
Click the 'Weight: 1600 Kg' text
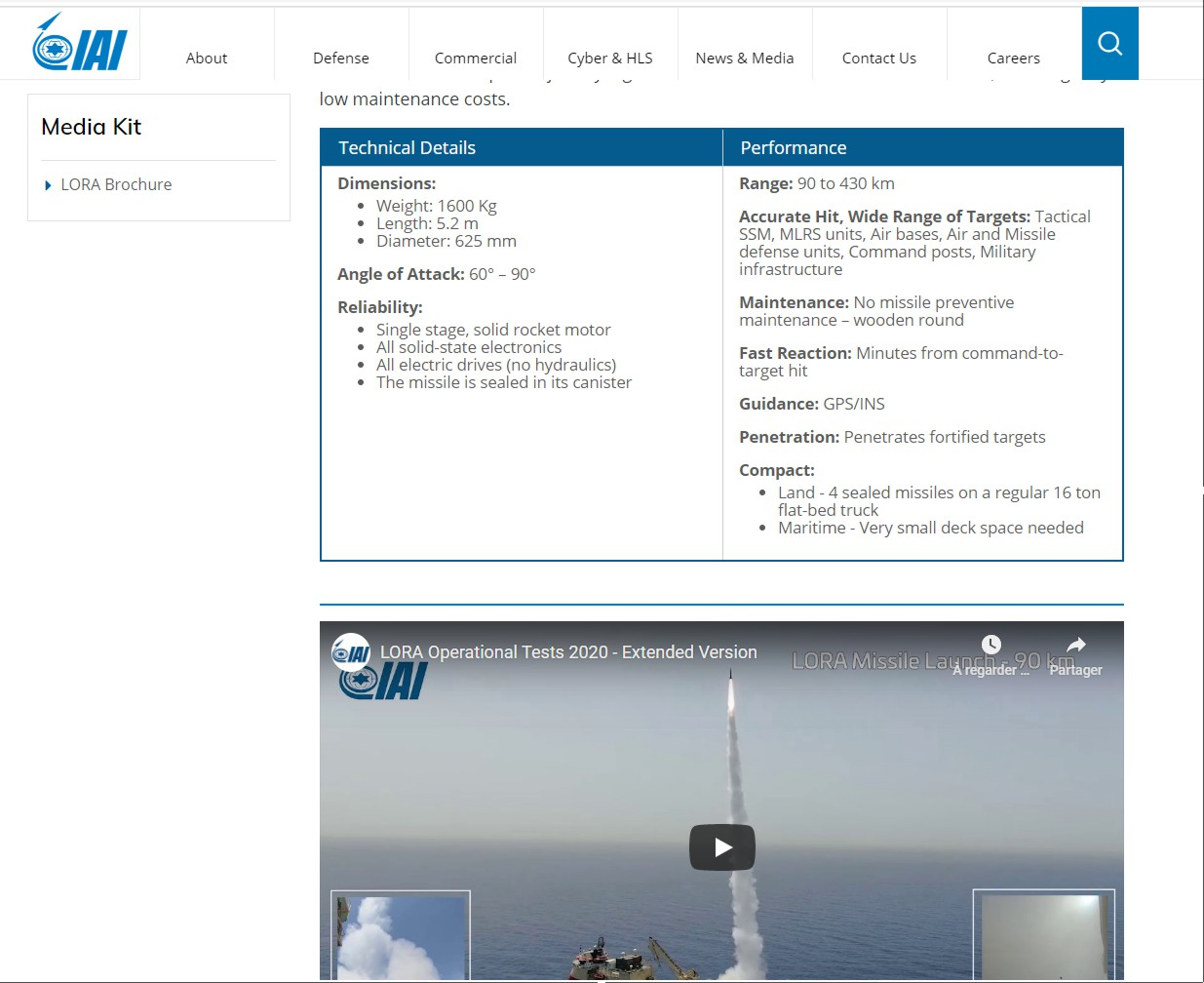pyautogui.click(x=437, y=206)
